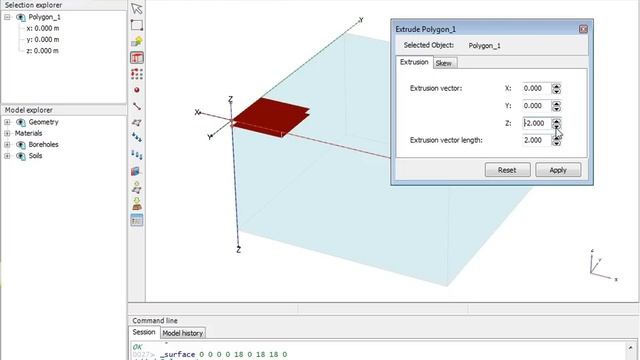Screen dimensions: 640x360
Task: Click the Extrusion vector length field
Action: pos(537,140)
